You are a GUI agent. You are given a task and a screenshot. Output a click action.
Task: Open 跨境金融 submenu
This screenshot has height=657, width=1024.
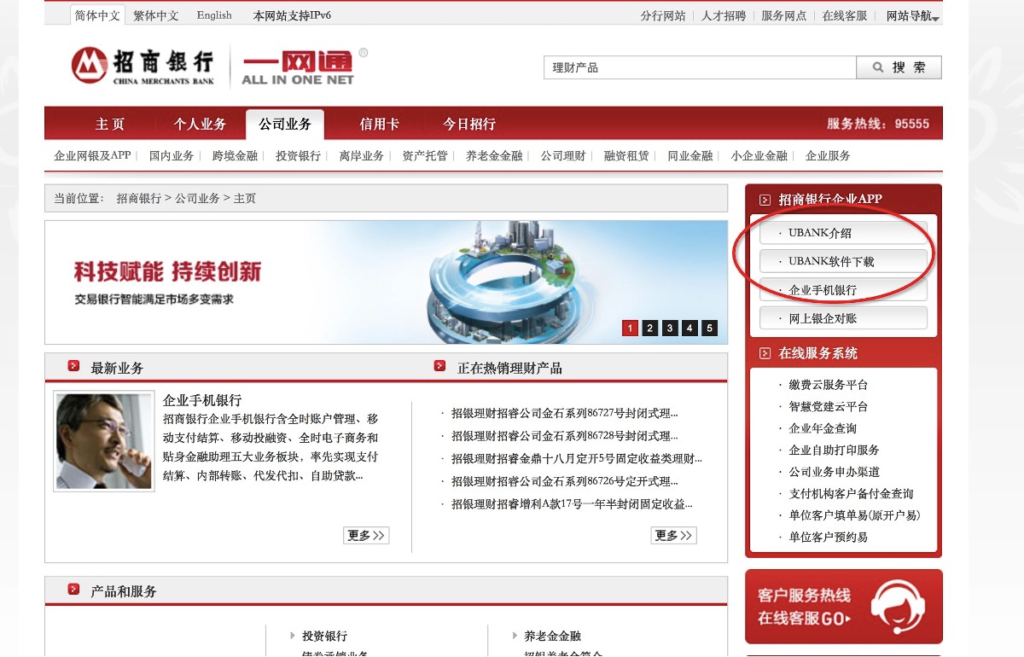coord(234,155)
